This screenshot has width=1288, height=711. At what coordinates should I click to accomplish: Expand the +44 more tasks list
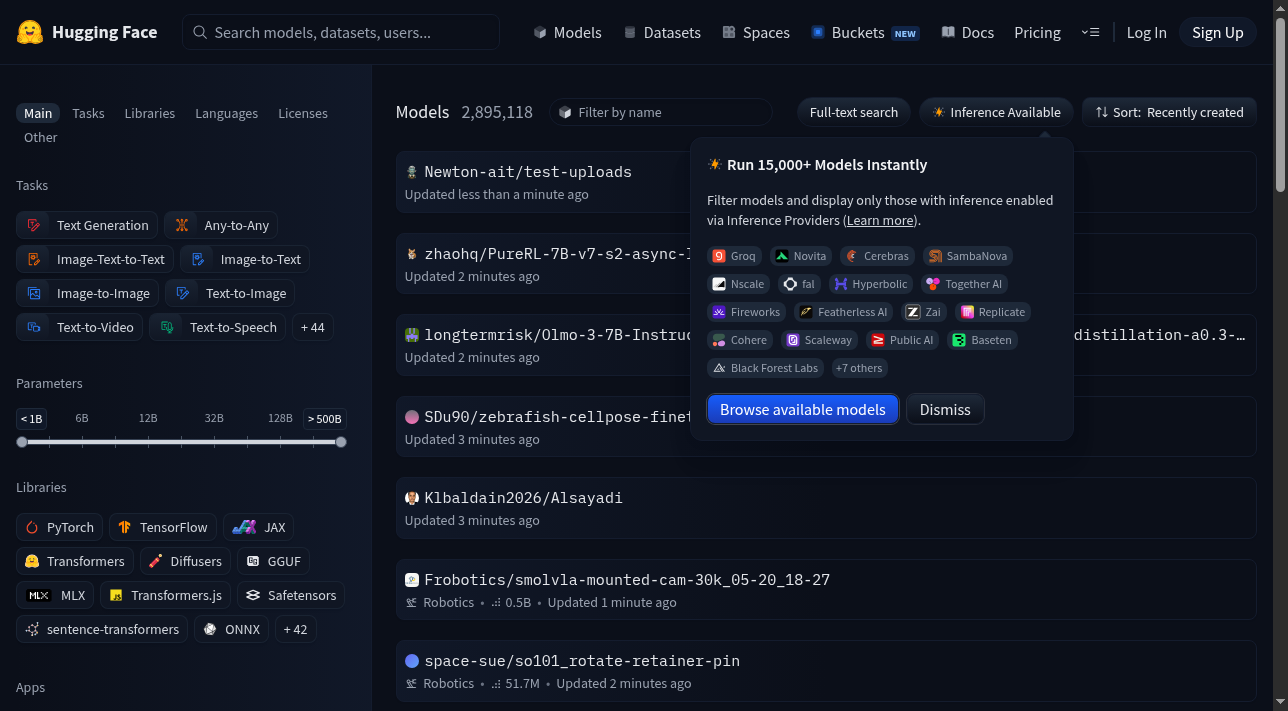(x=313, y=327)
